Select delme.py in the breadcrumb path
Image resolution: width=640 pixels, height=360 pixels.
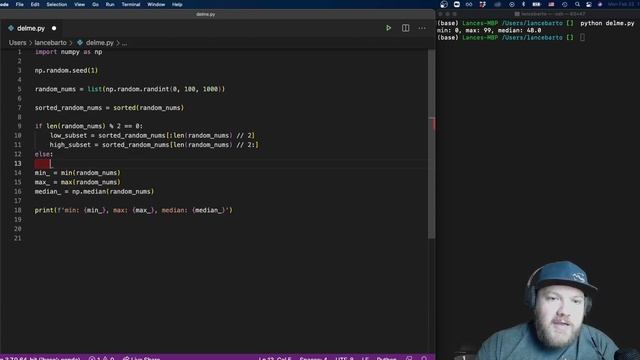[100, 42]
